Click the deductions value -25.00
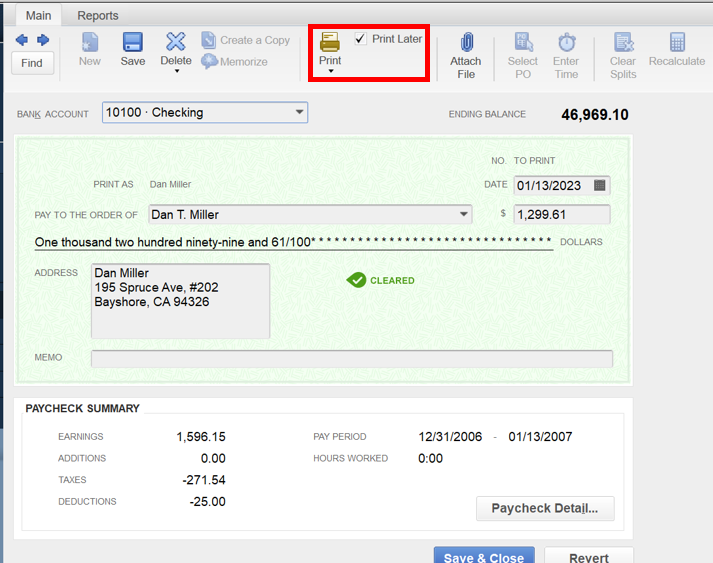 (x=207, y=502)
